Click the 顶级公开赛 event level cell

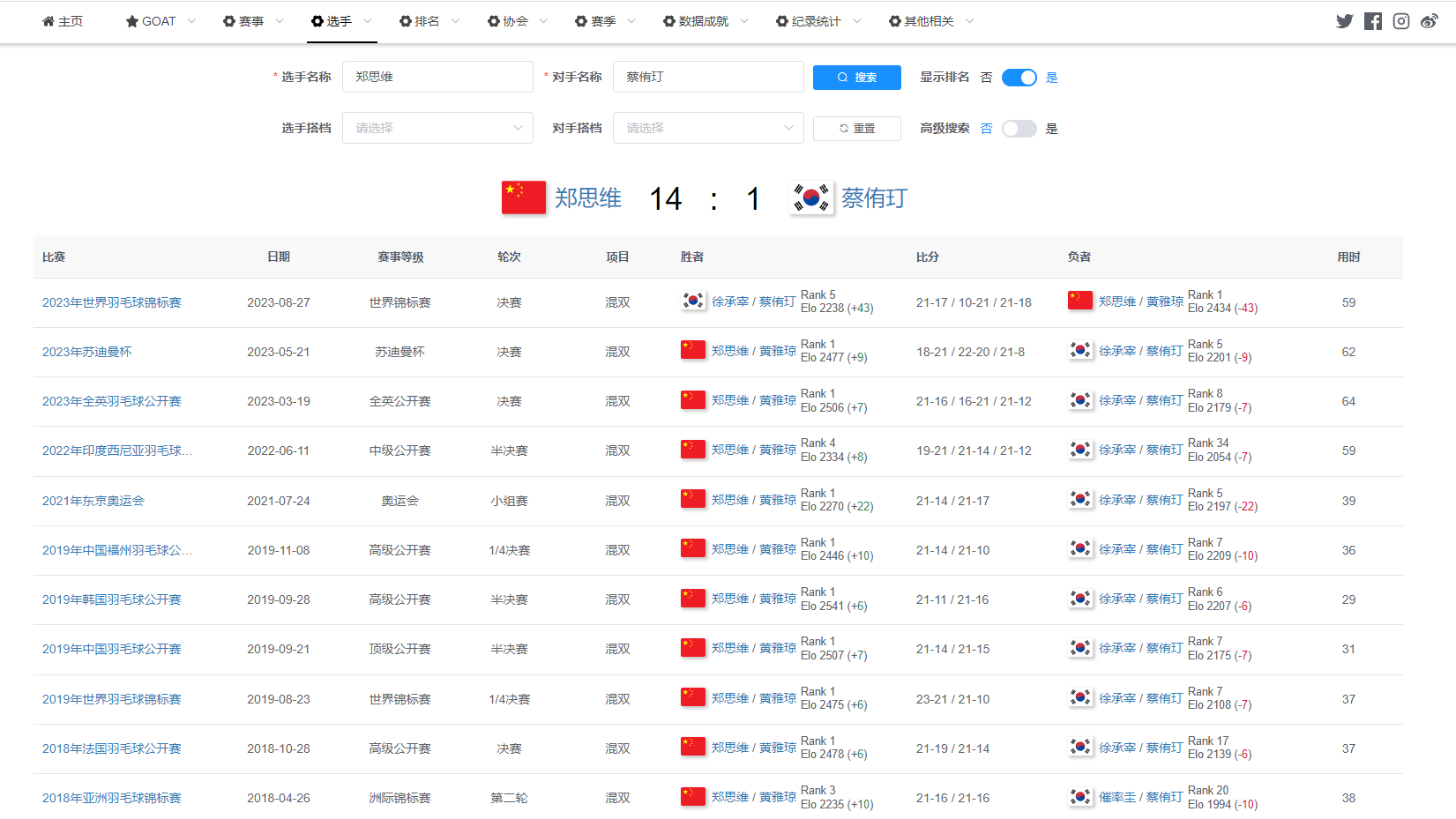(x=400, y=649)
